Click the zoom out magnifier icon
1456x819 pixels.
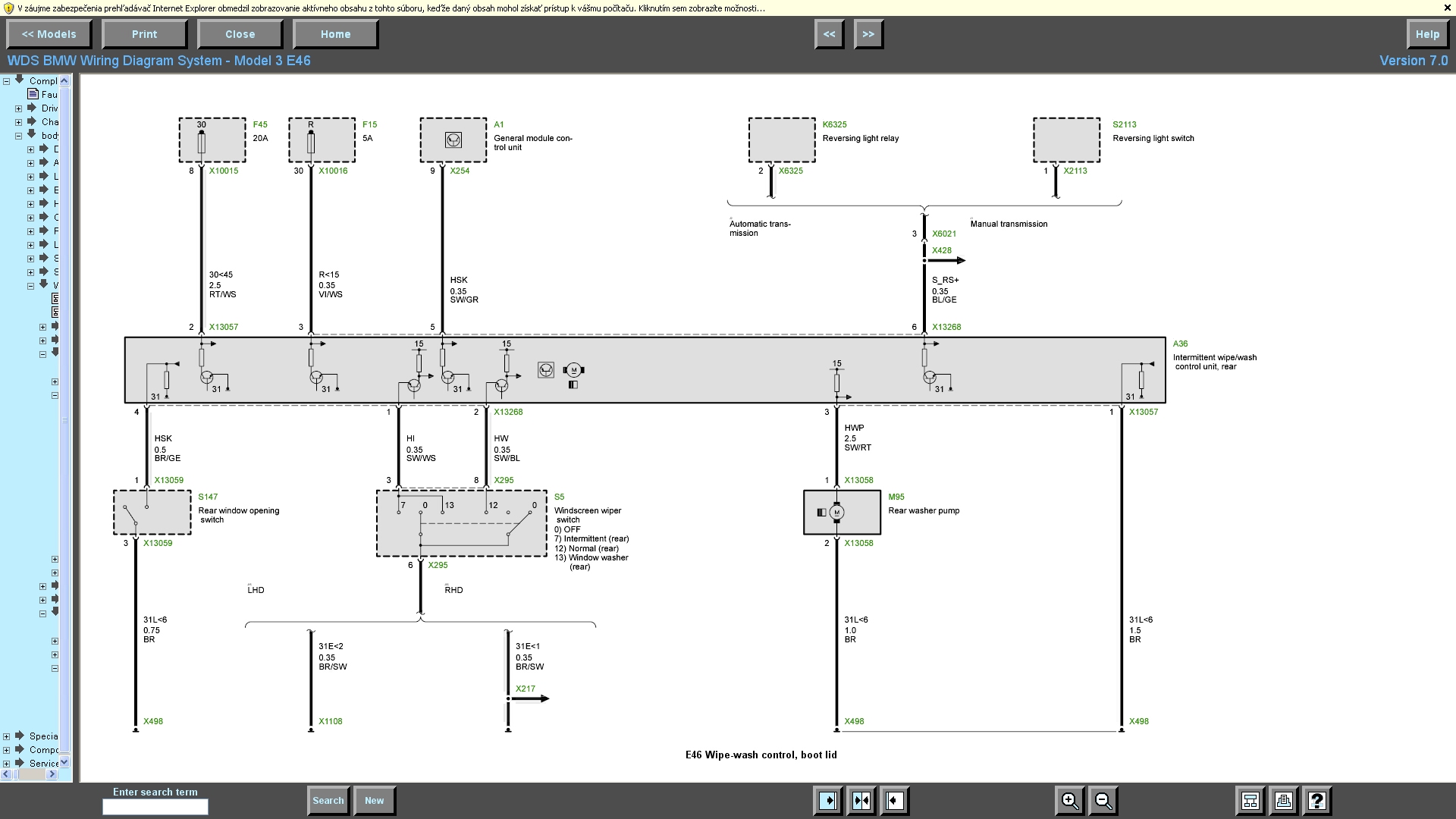pyautogui.click(x=1103, y=801)
